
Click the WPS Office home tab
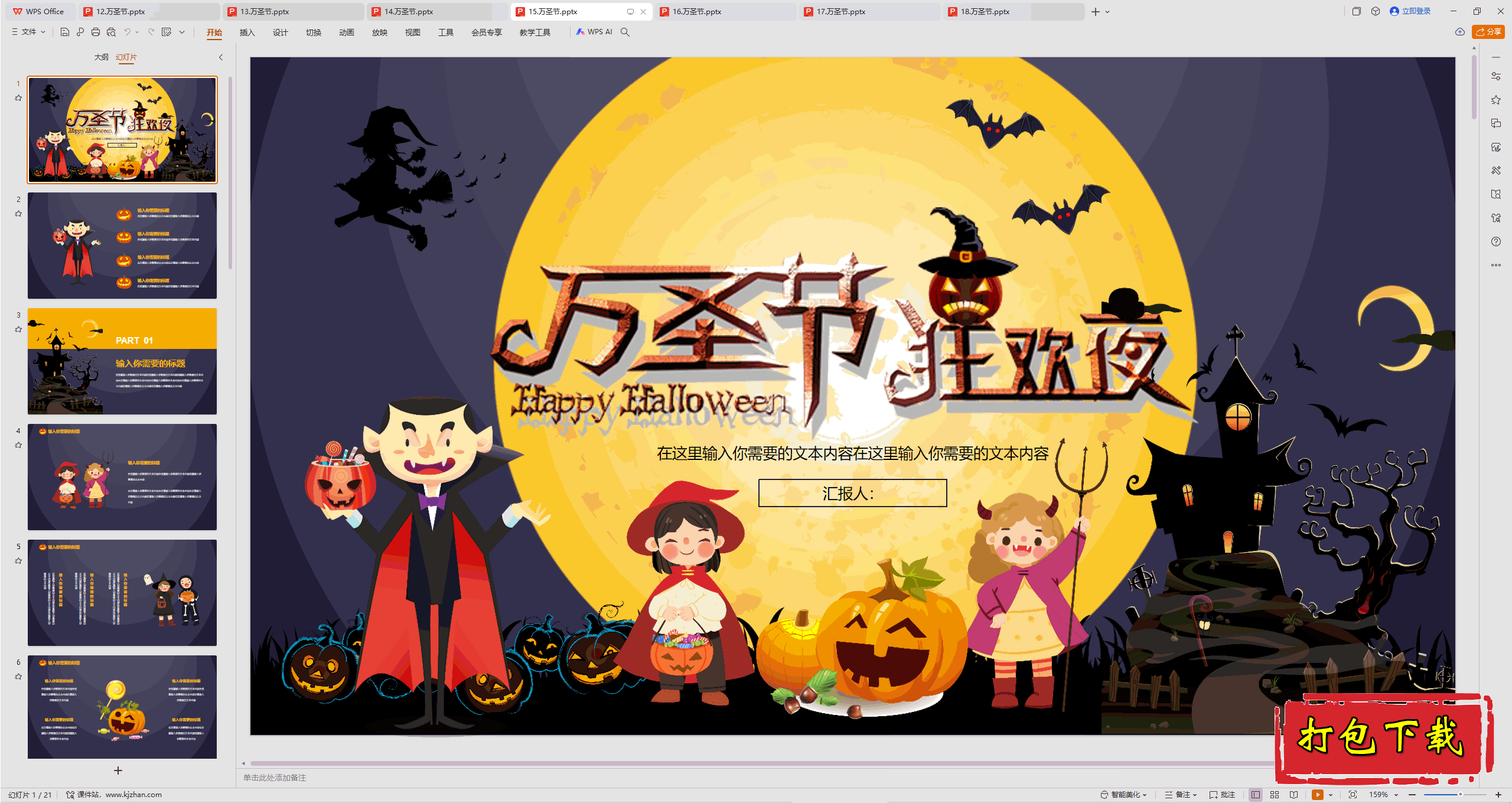pyautogui.click(x=38, y=11)
